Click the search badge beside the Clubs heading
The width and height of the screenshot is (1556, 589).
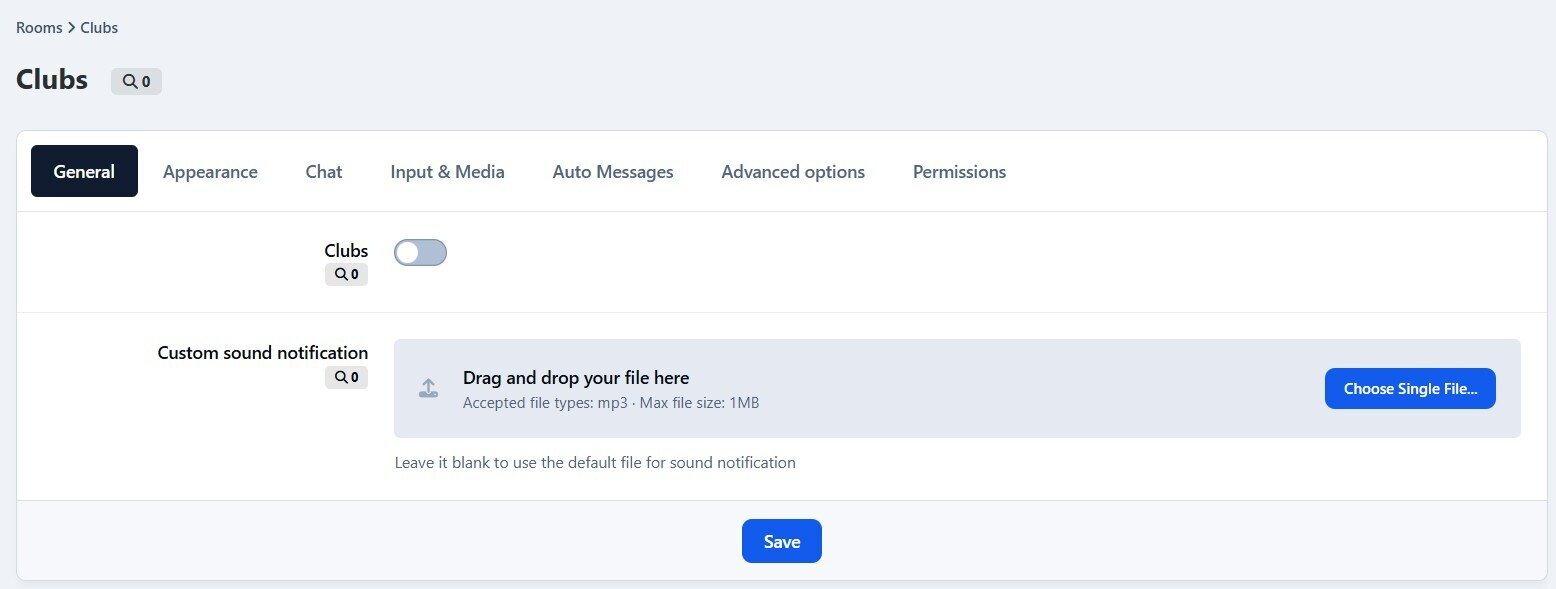point(136,82)
